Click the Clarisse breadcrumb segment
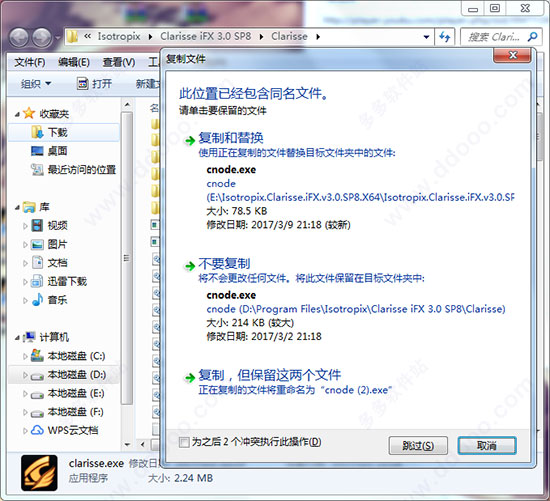Screen dimensions: 550x501 (289, 36)
